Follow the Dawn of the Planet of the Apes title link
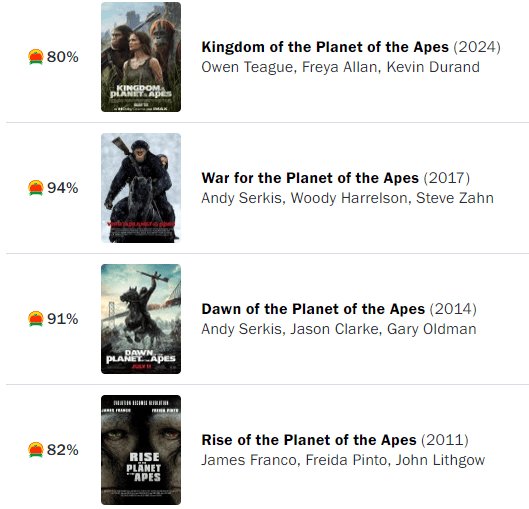This screenshot has height=509, width=529. (x=313, y=309)
